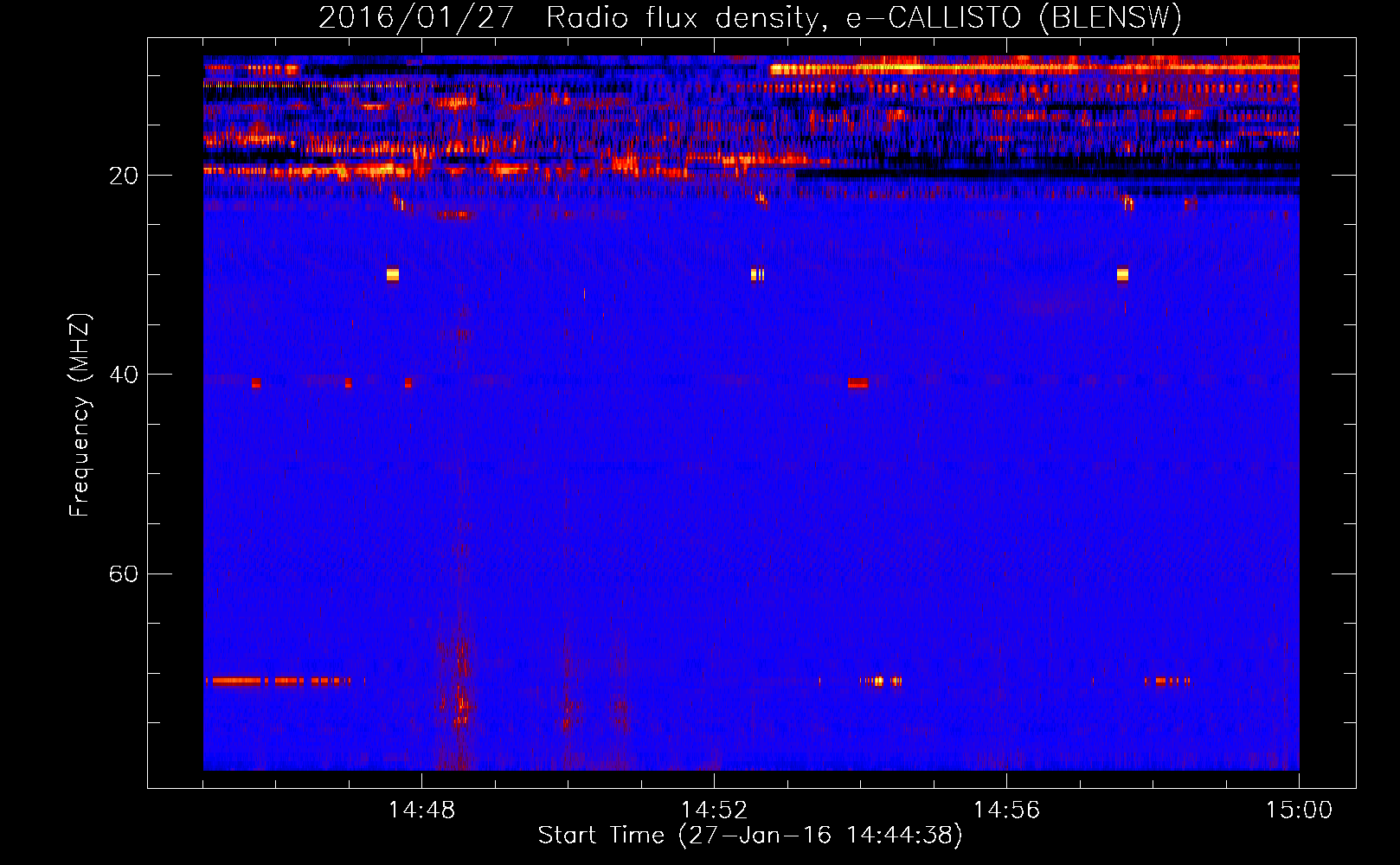Click the 60 frequency tick label
This screenshot has width=1400, height=865.
(123, 573)
